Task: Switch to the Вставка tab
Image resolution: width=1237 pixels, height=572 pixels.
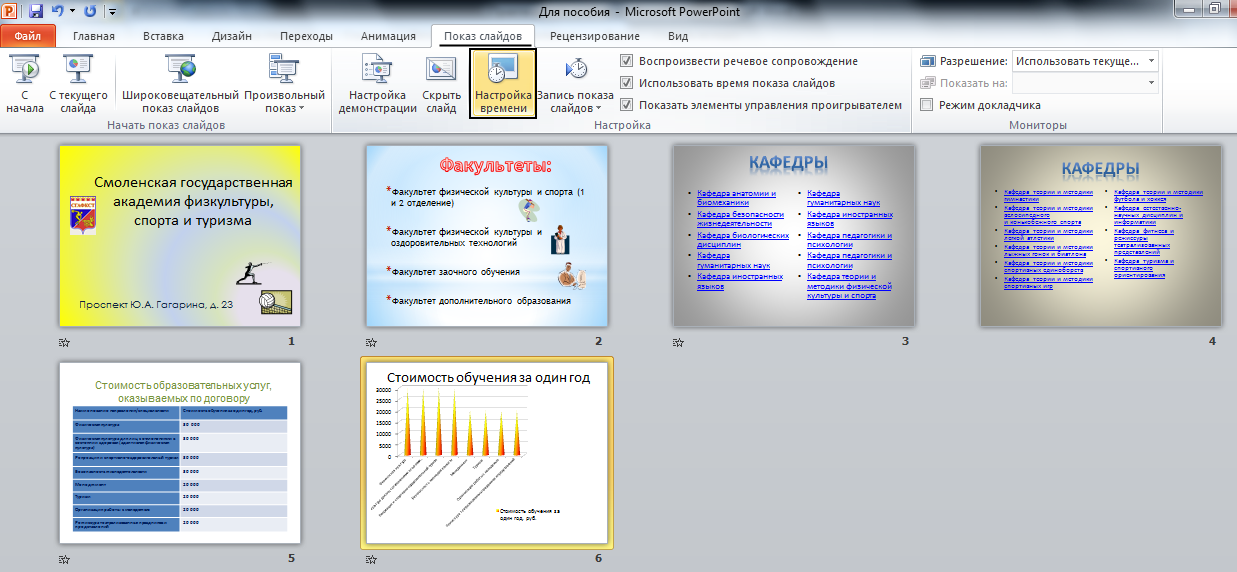Action: [x=163, y=36]
